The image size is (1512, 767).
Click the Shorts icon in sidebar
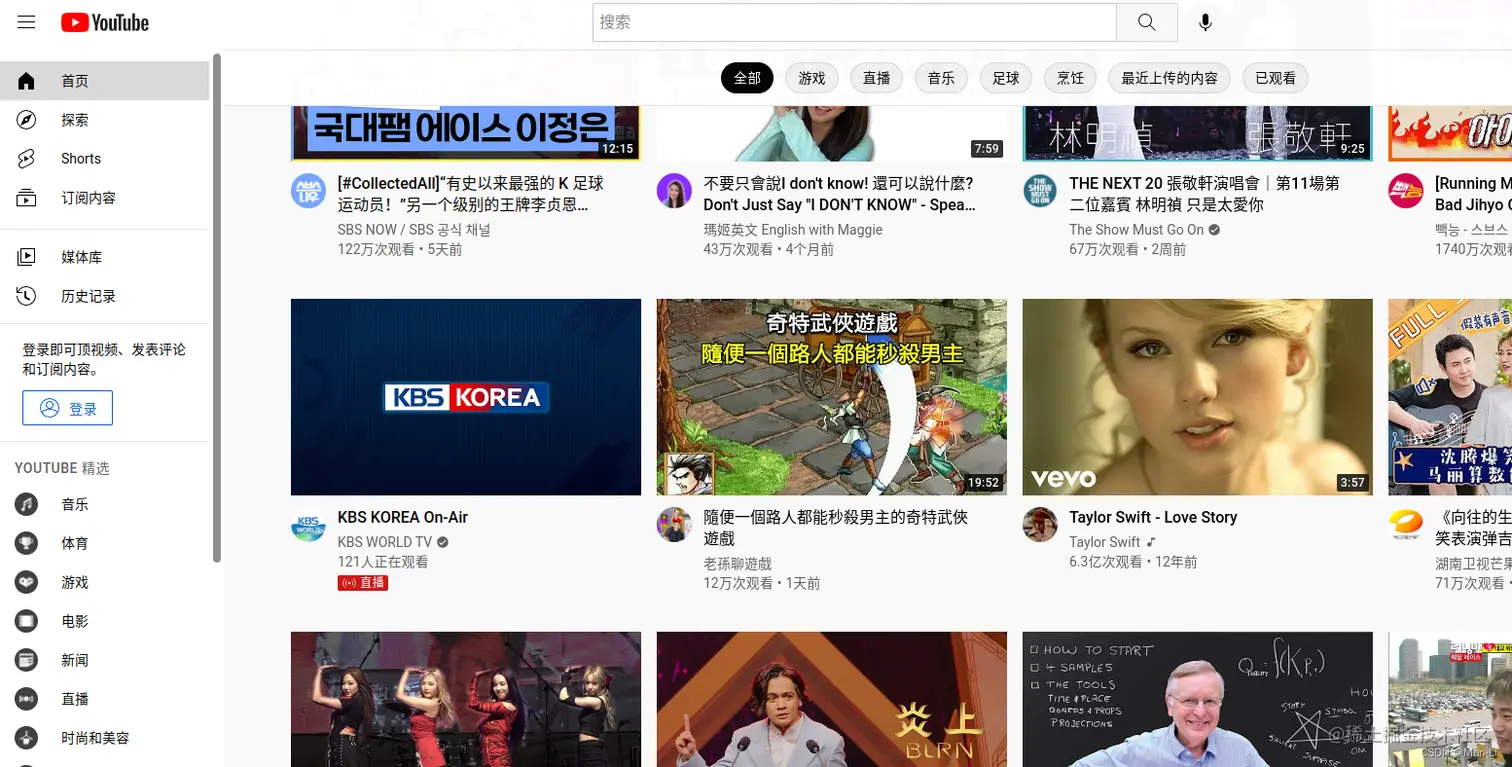[x=27, y=159]
